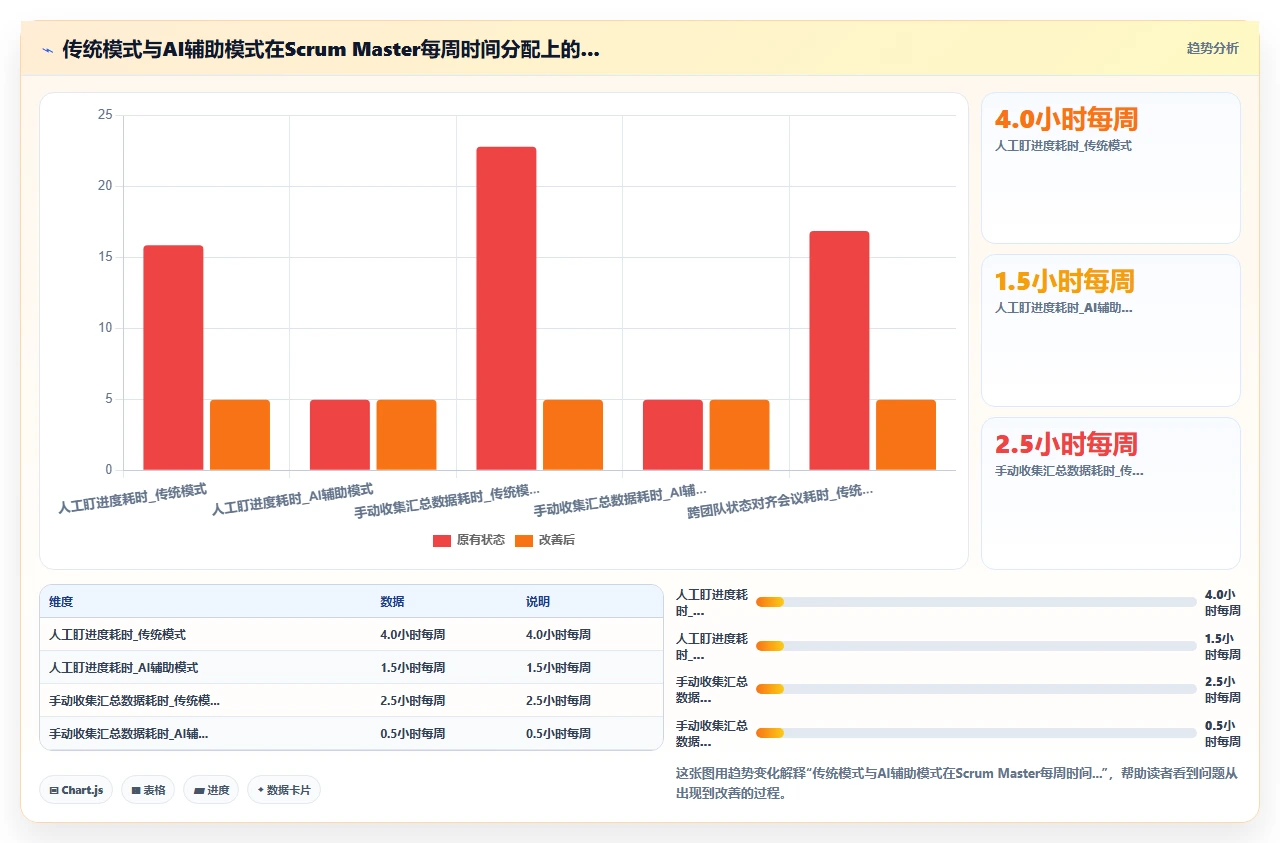Select table row 手动收集汇总数据耗时_传统模...
This screenshot has width=1280, height=843.
[351, 700]
